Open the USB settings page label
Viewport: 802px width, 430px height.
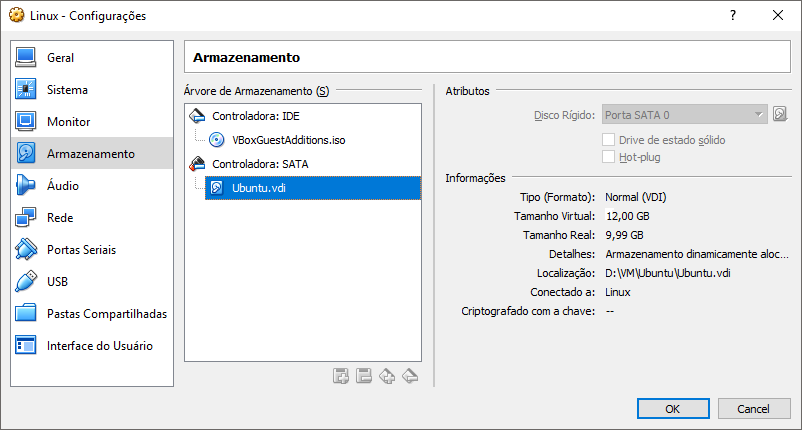[57, 281]
